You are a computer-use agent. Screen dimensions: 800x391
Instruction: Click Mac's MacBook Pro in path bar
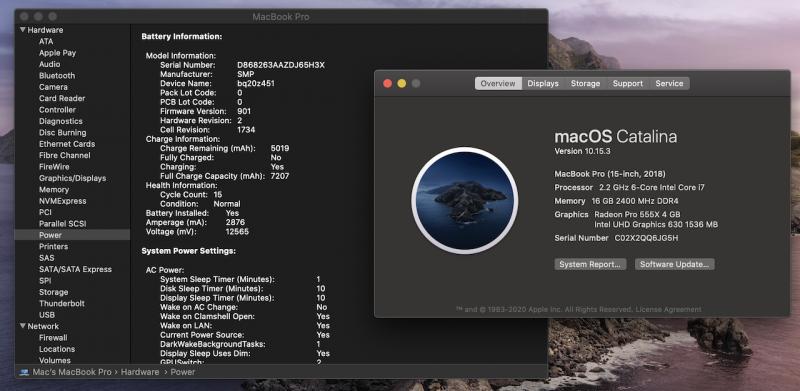pyautogui.click(x=72, y=372)
